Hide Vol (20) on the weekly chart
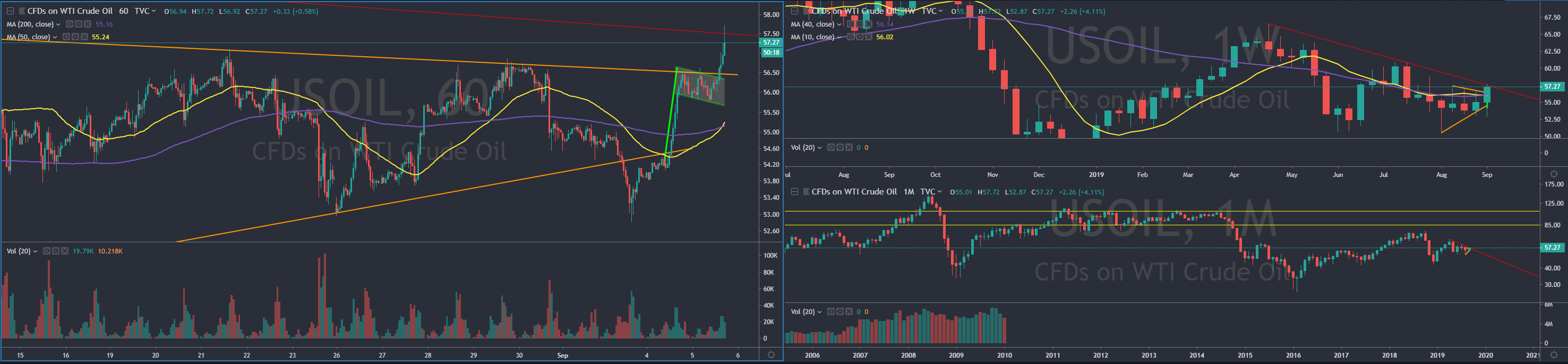1568x364 pixels. 832,148
